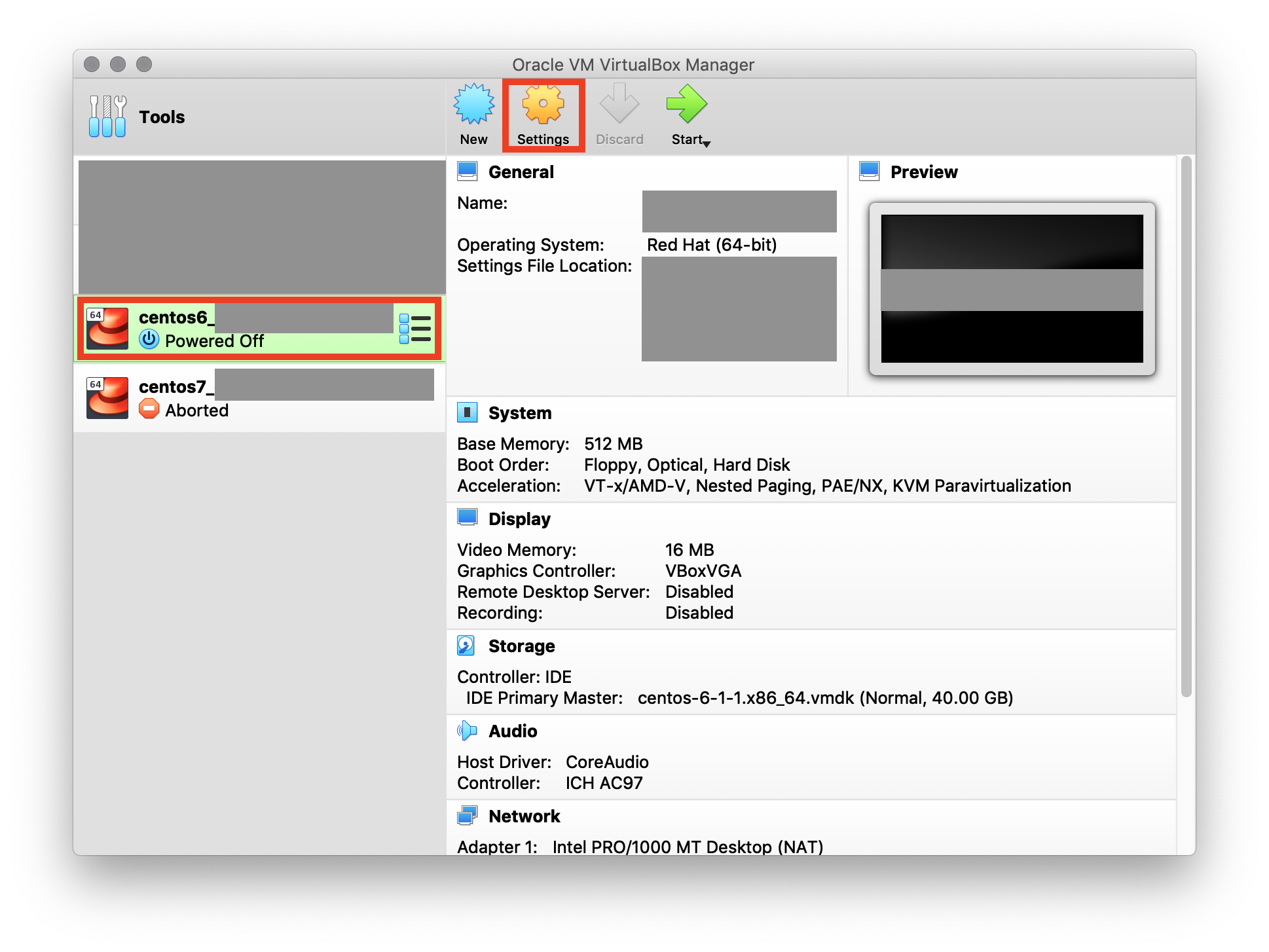Click the centos6 Red Hat OS icon
Viewport: 1269px width, 952px height.
click(107, 329)
